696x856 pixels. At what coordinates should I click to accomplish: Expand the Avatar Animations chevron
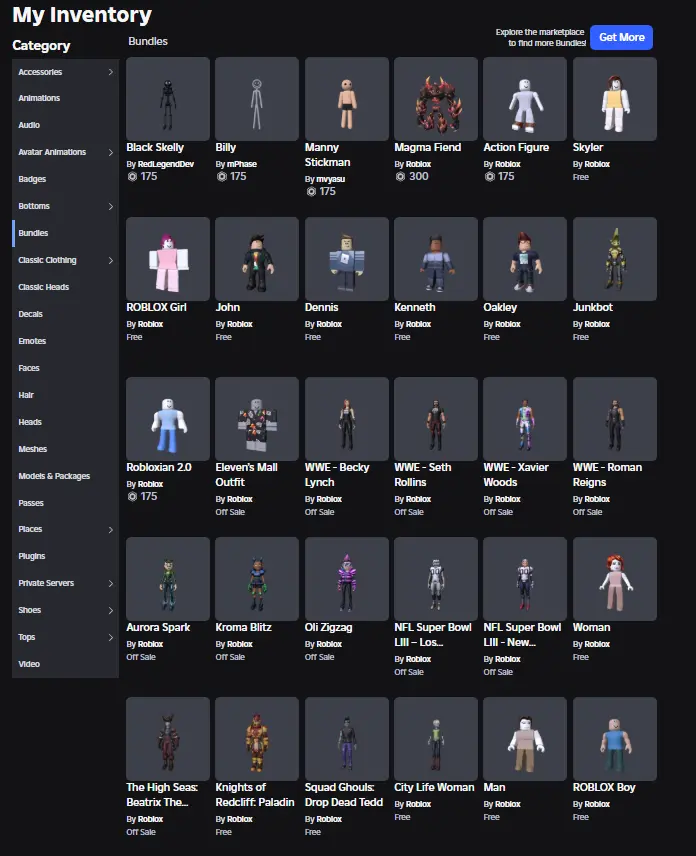(x=110, y=152)
